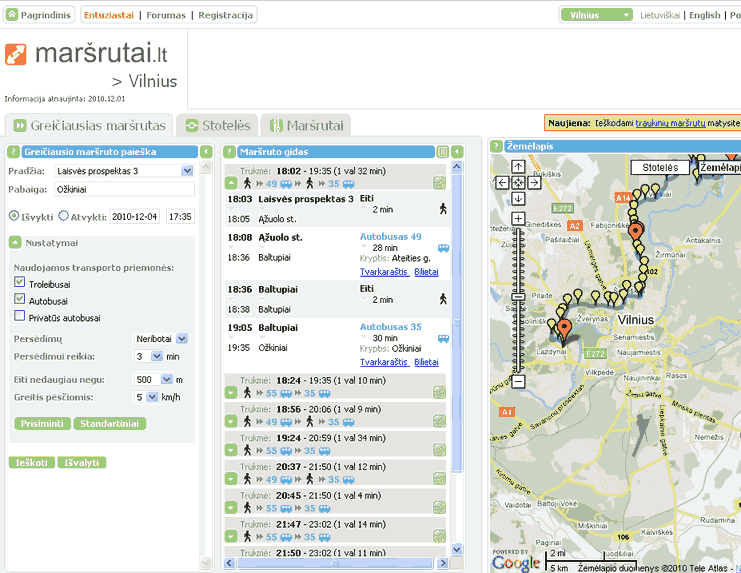Open the Greitis pėsčiomis km/h dropdown
Image resolution: width=741 pixels, height=573 pixels.
pos(152,397)
